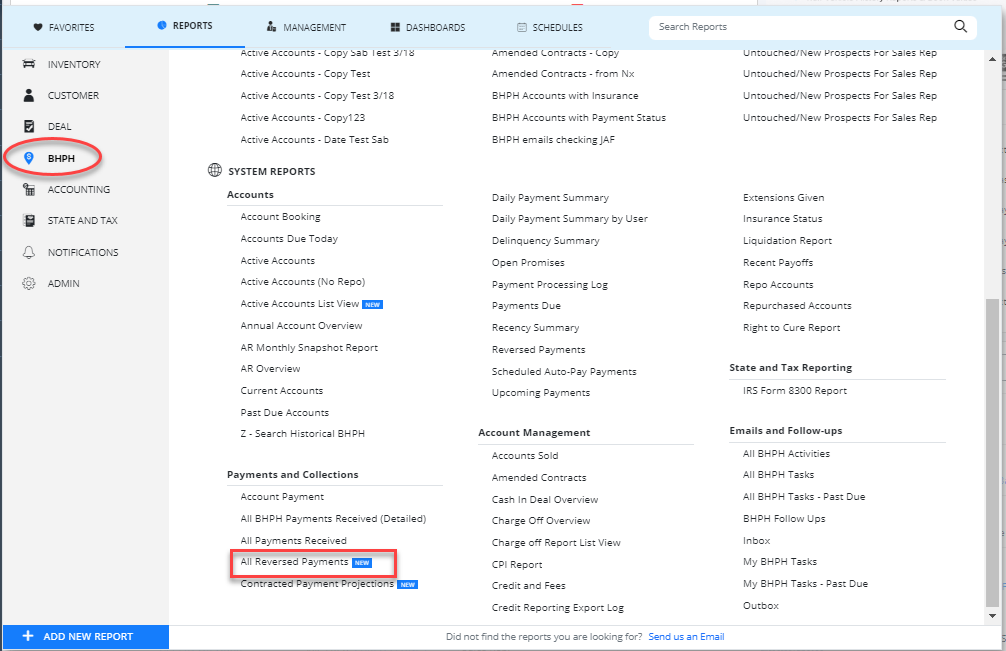
Task: Choose Customer report category
Action: tap(73, 96)
